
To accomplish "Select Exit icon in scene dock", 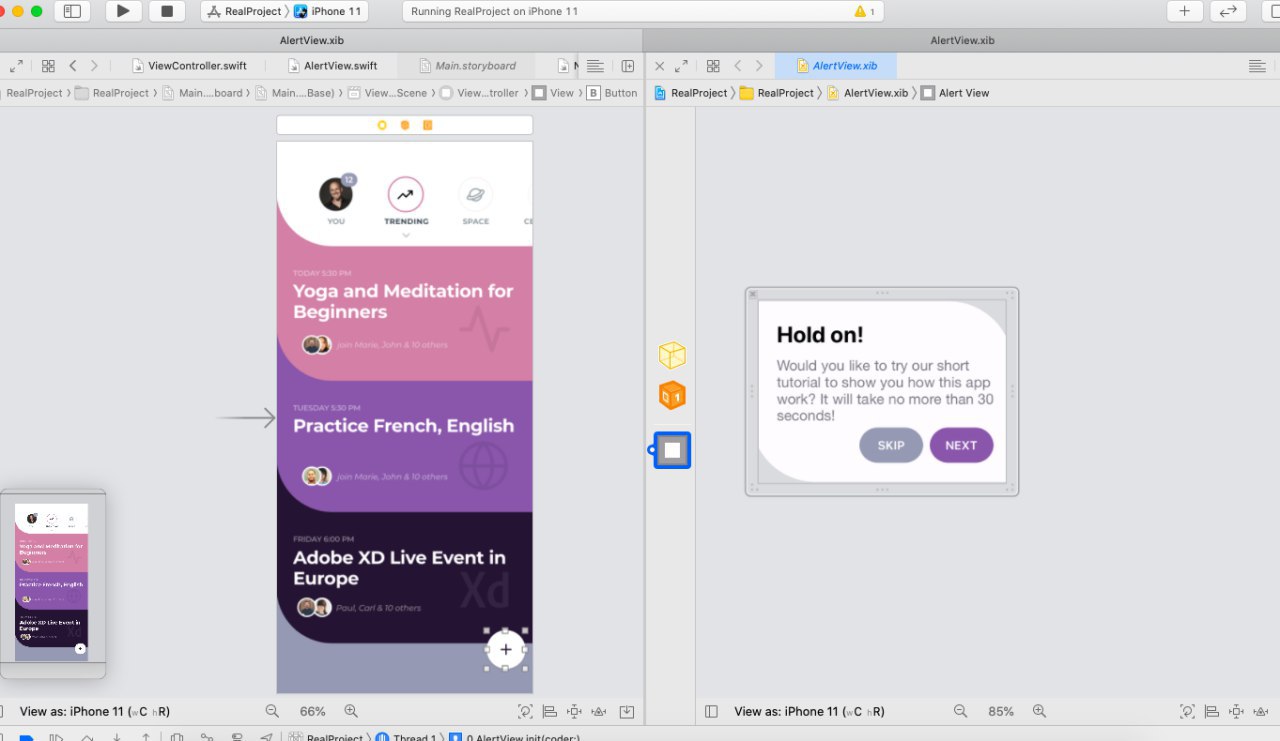I will 427,125.
